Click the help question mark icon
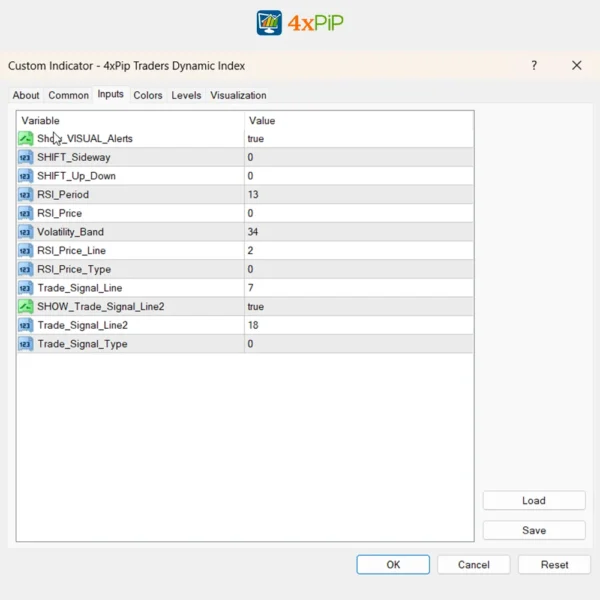600x600 pixels. tap(534, 66)
